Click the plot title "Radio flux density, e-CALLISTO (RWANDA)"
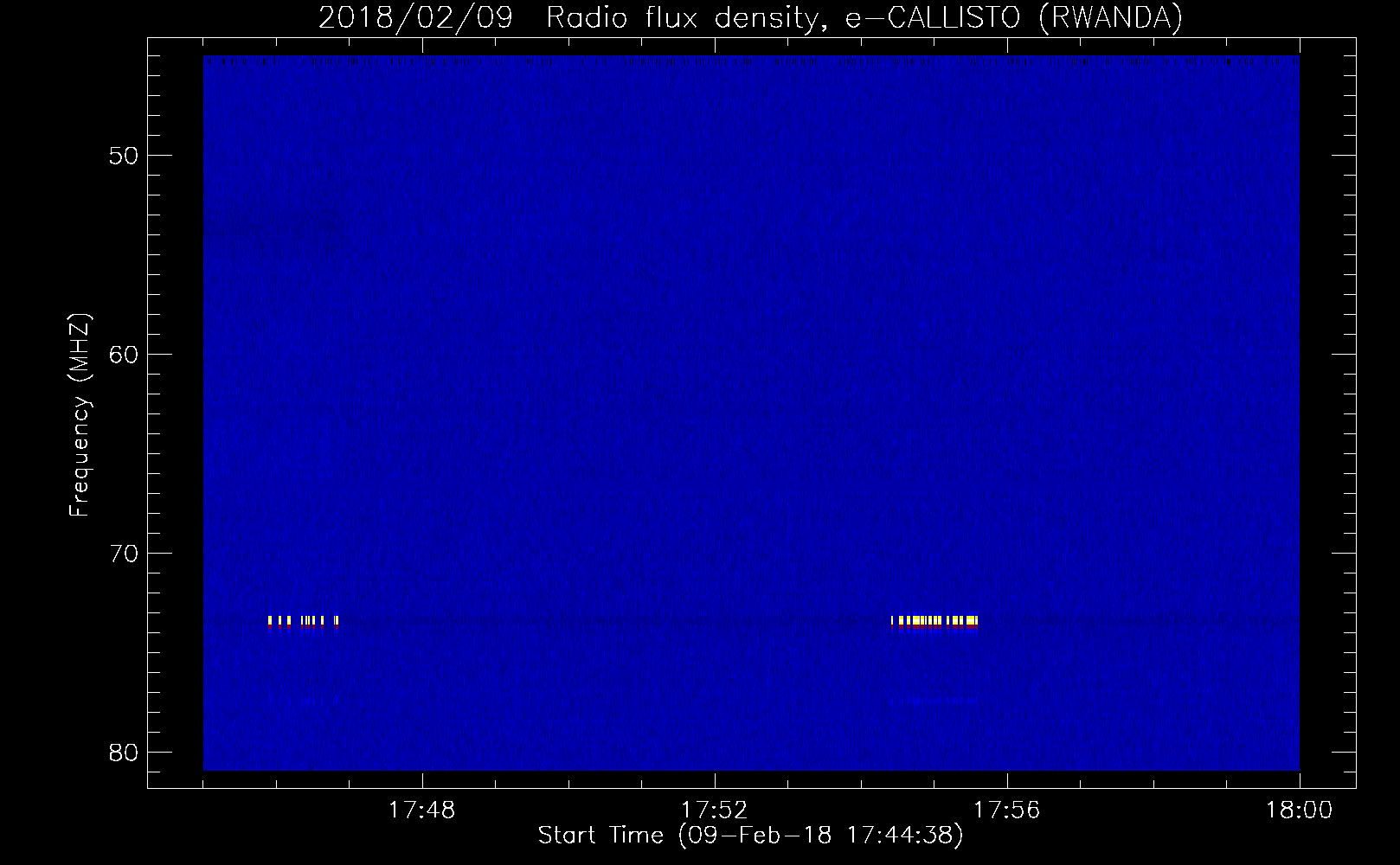Screen dimensions: 1400x865 pos(864,17)
